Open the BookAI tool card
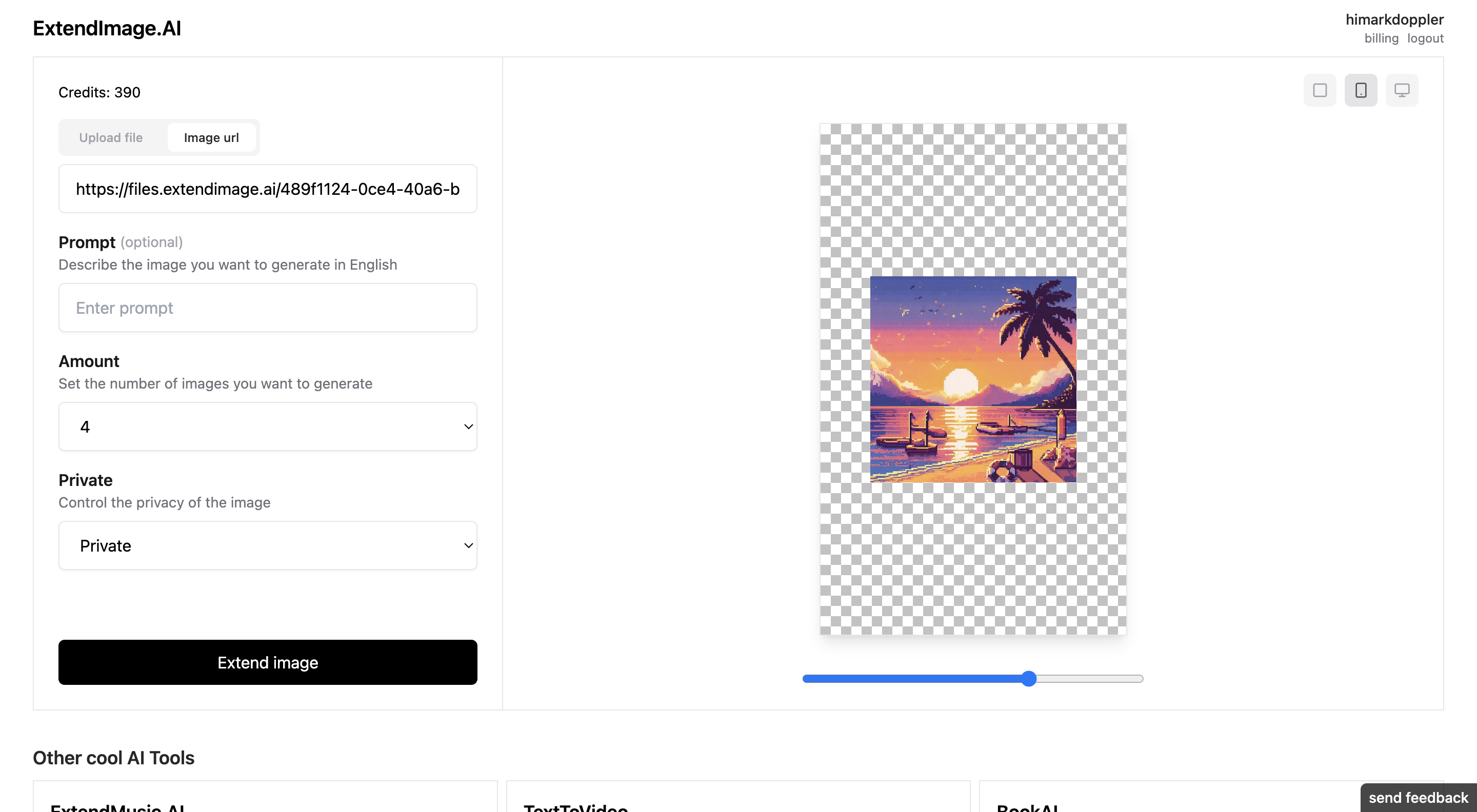The image size is (1477, 812). (x=1170, y=799)
